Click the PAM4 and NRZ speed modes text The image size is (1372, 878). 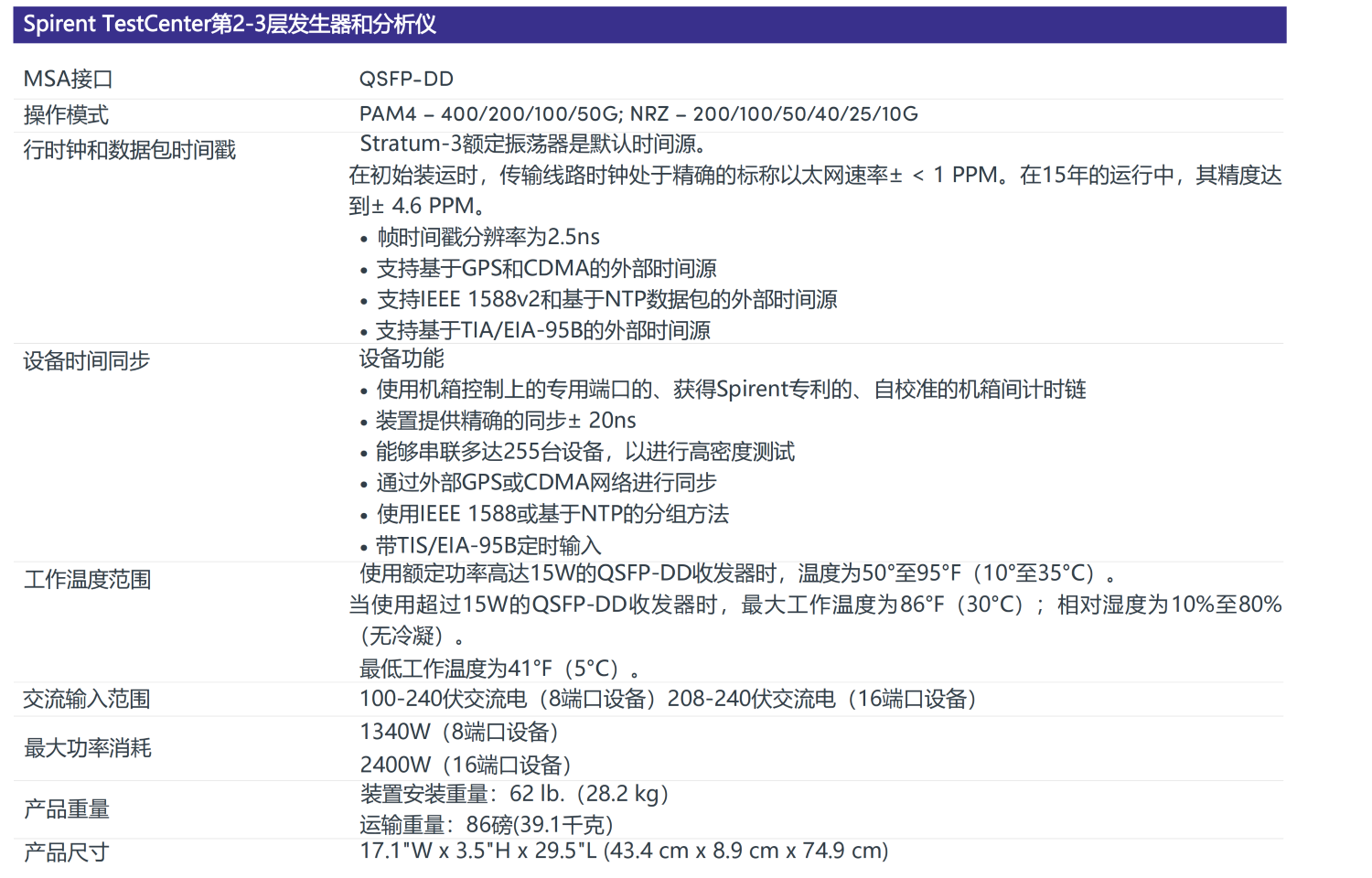click(638, 114)
